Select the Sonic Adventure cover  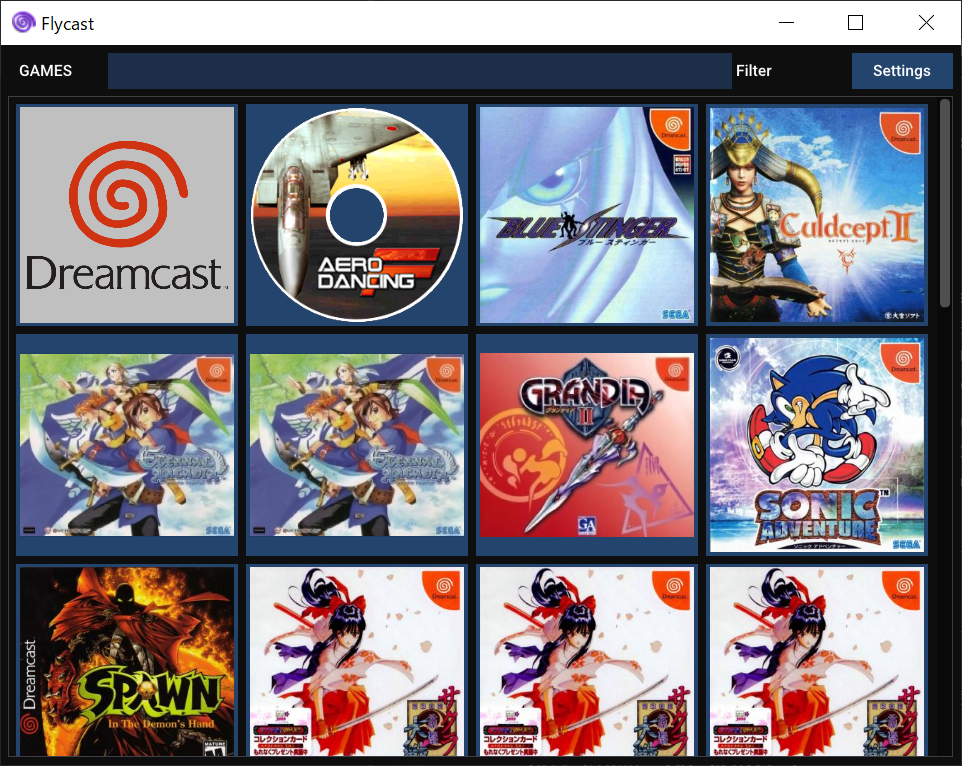click(x=817, y=445)
